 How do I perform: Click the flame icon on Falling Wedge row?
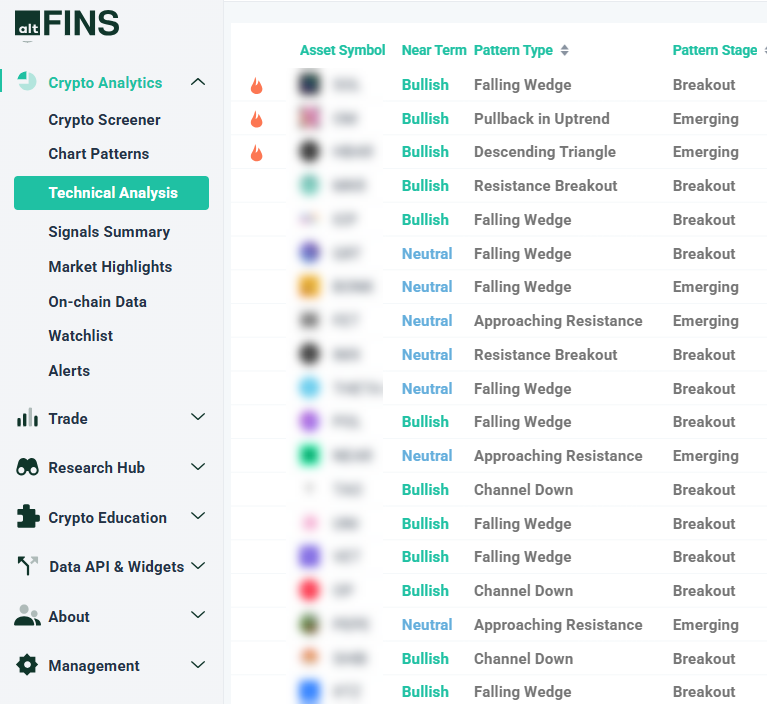point(257,86)
